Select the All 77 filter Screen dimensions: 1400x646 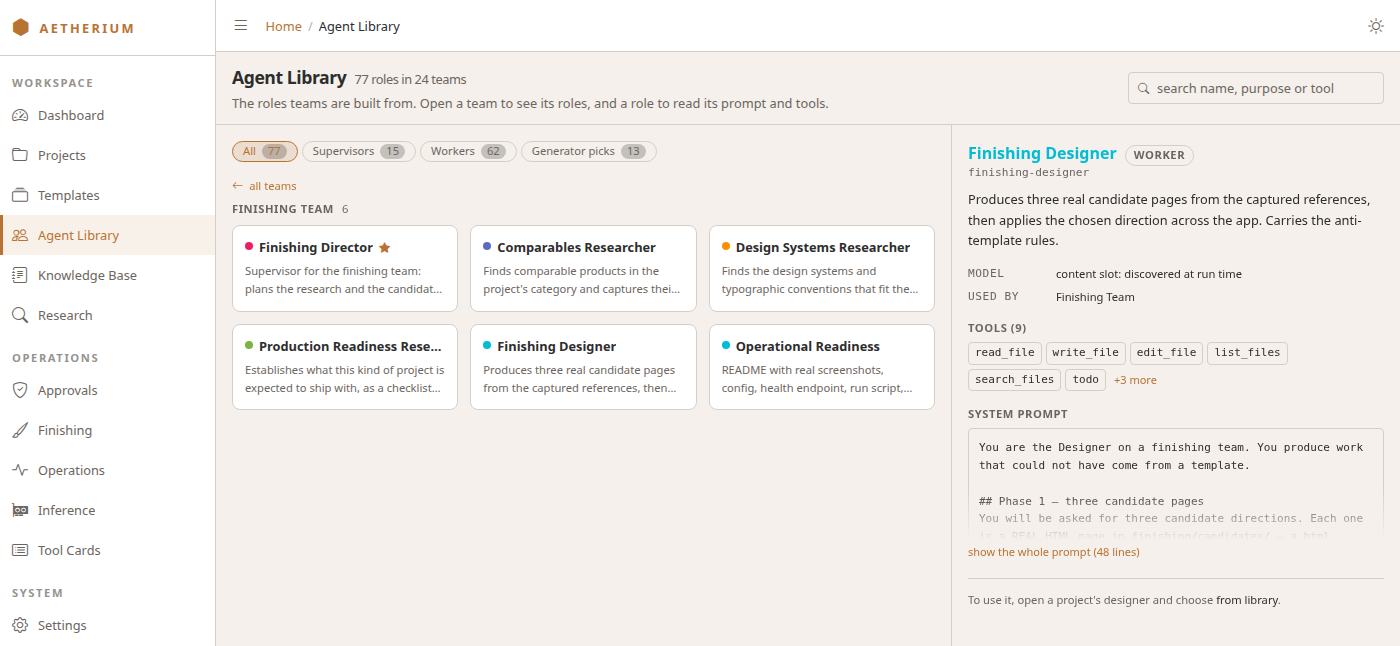(264, 151)
